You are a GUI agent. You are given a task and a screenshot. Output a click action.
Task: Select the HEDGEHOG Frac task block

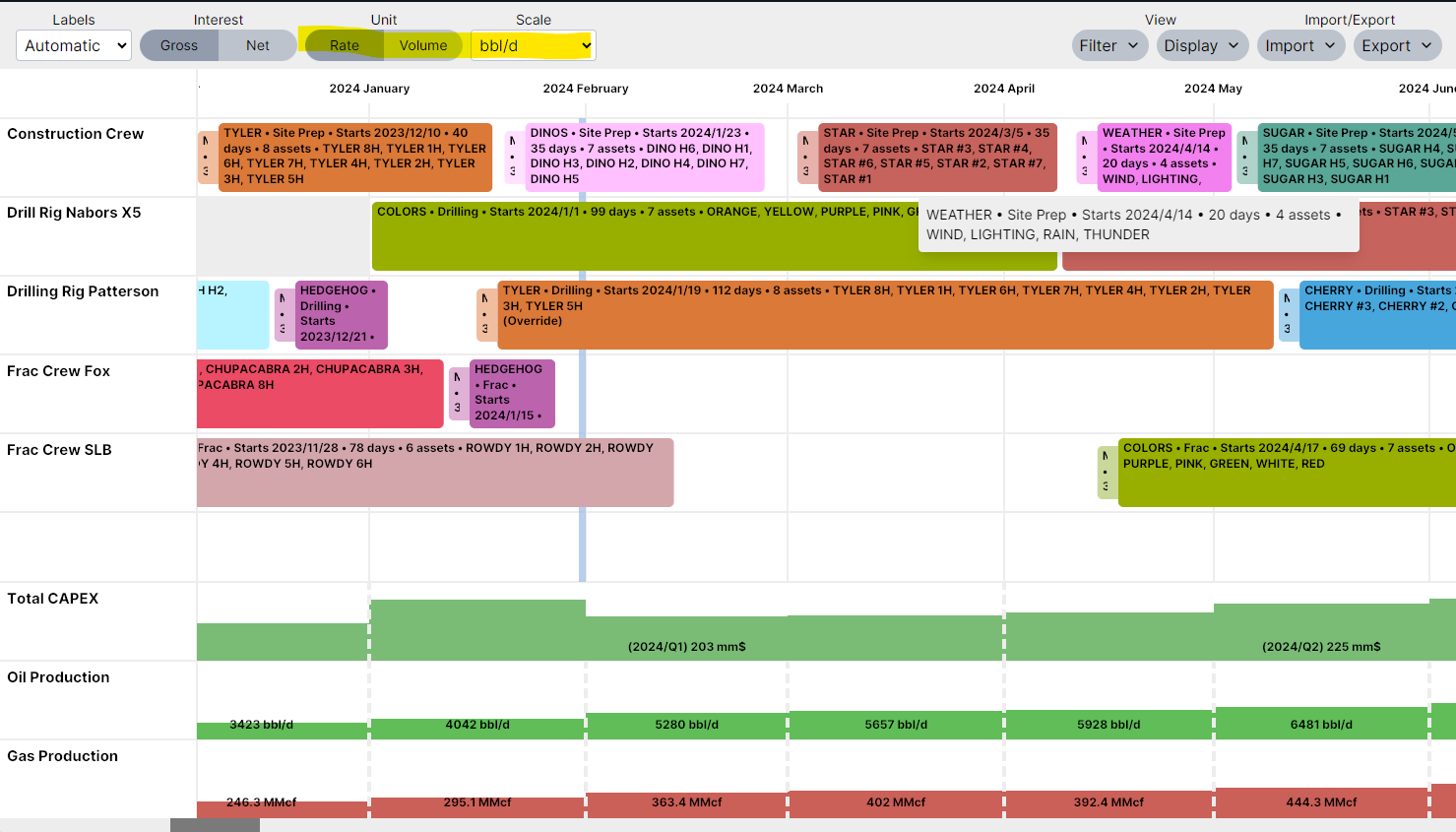coord(512,393)
